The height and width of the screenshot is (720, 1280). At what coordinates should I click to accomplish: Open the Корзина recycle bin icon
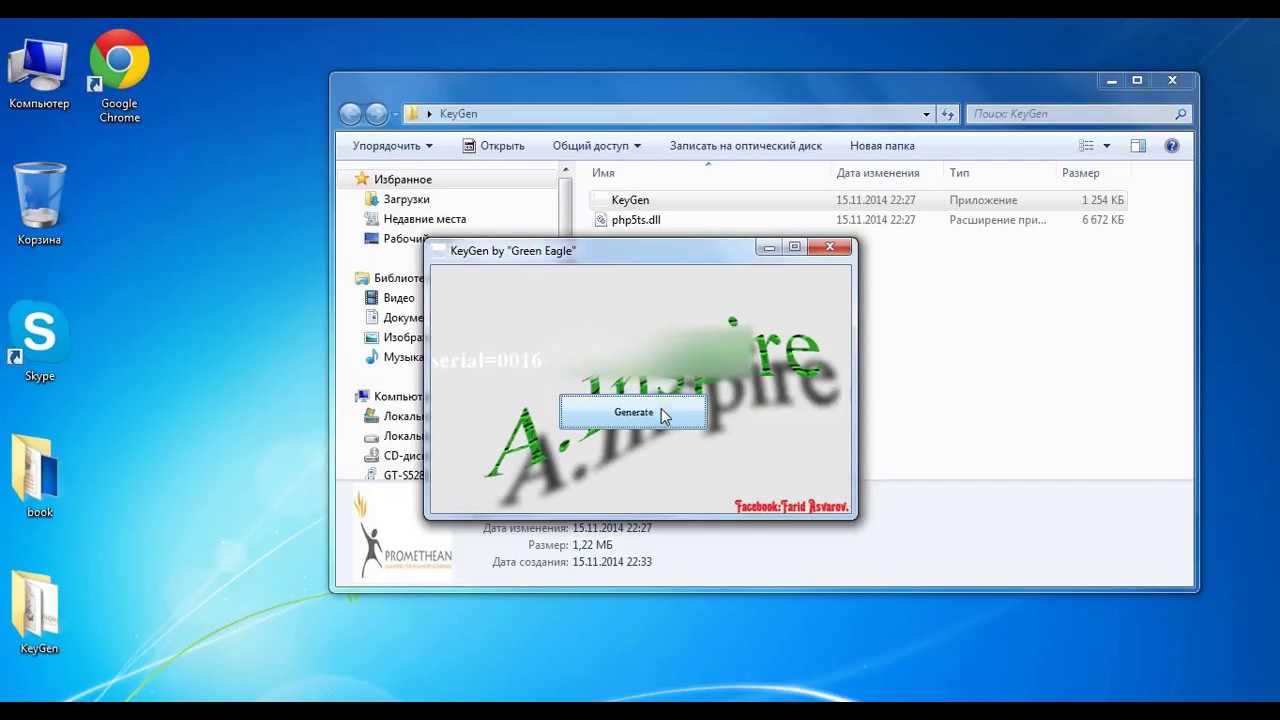(x=39, y=204)
